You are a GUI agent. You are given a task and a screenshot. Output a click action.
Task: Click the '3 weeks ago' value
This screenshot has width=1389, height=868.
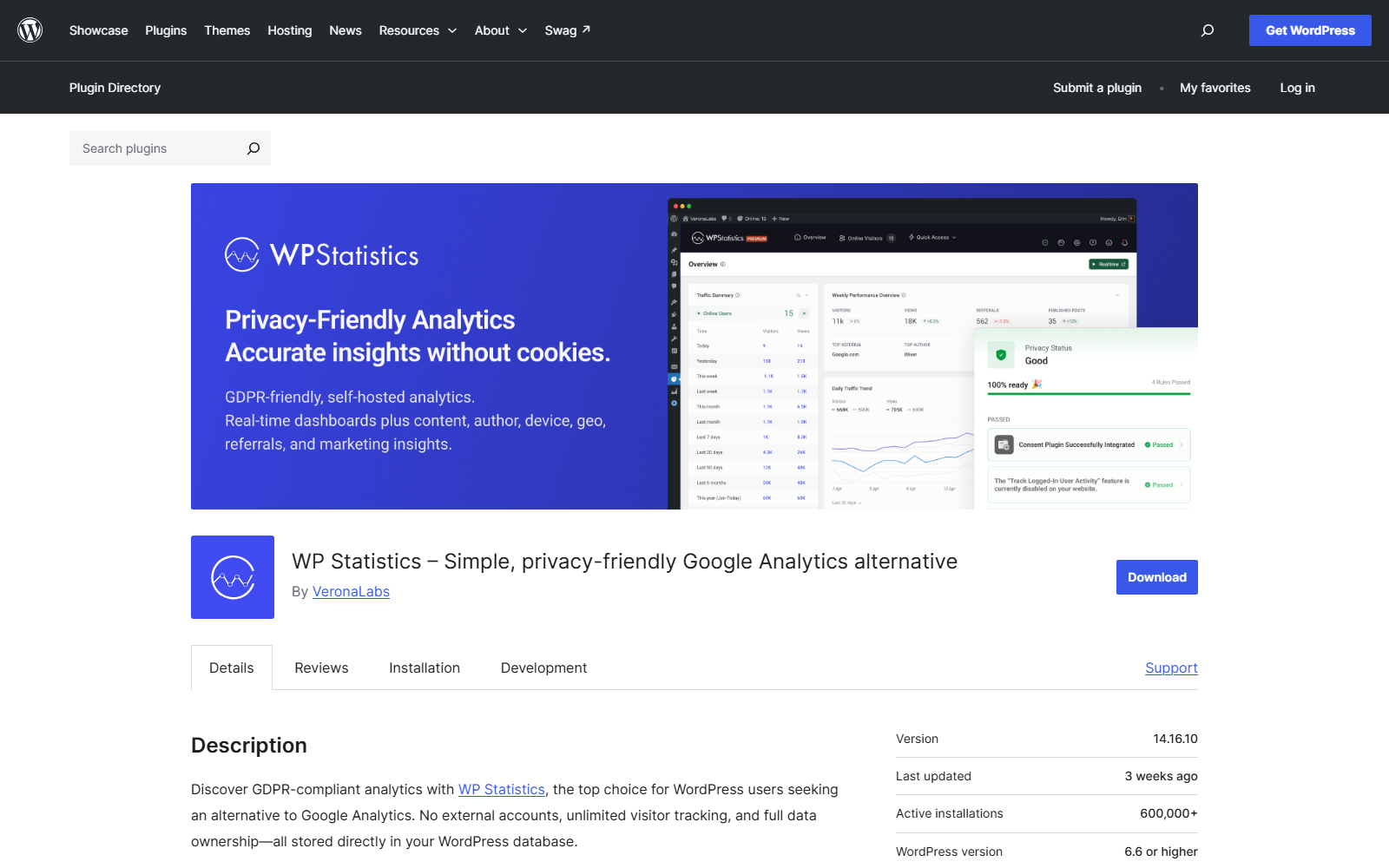click(1161, 776)
